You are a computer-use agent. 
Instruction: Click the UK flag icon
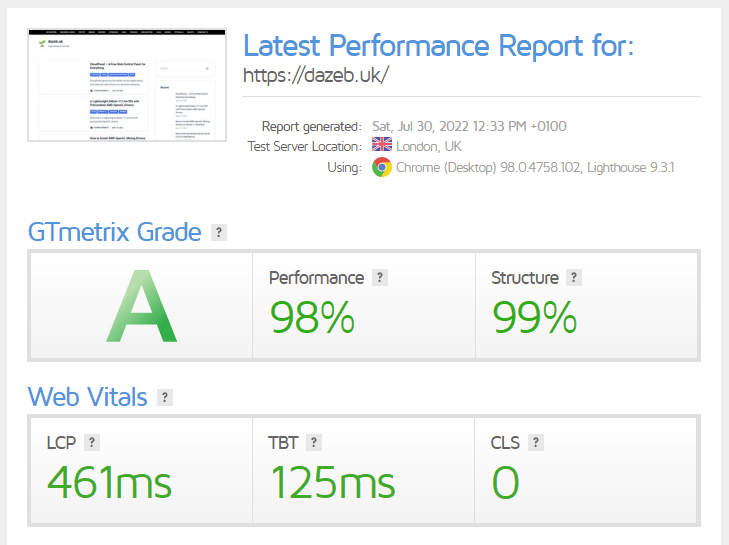click(x=382, y=145)
